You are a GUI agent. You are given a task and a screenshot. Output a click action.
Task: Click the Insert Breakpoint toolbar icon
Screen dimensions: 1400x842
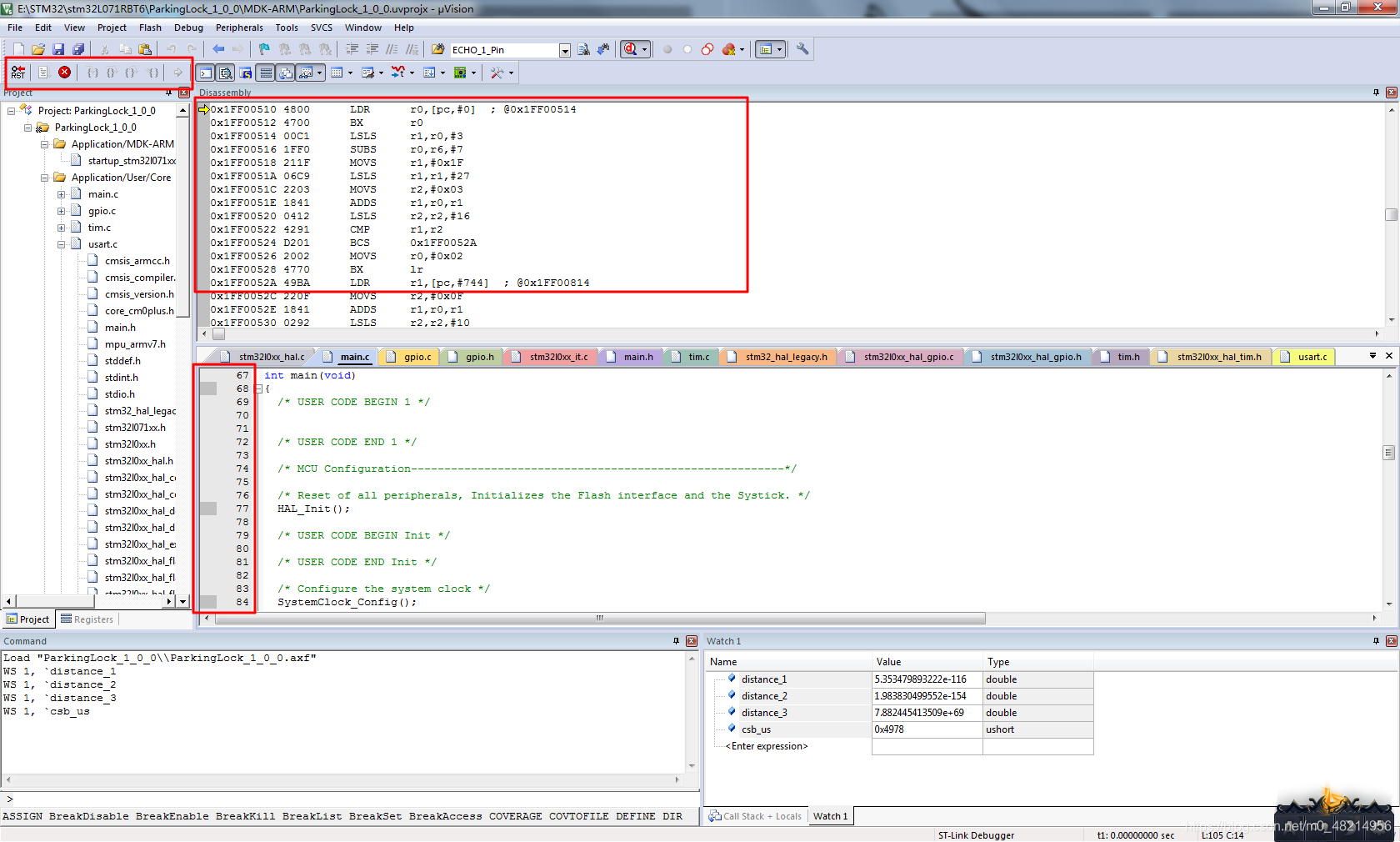[667, 49]
